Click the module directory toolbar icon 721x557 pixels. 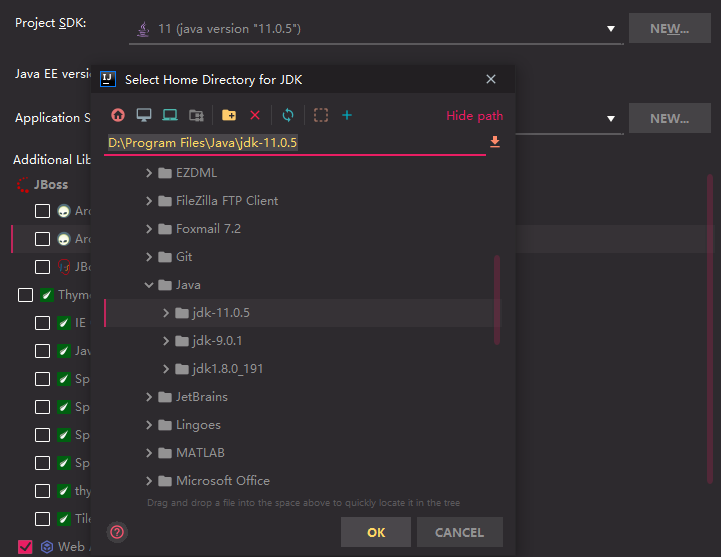coord(196,115)
